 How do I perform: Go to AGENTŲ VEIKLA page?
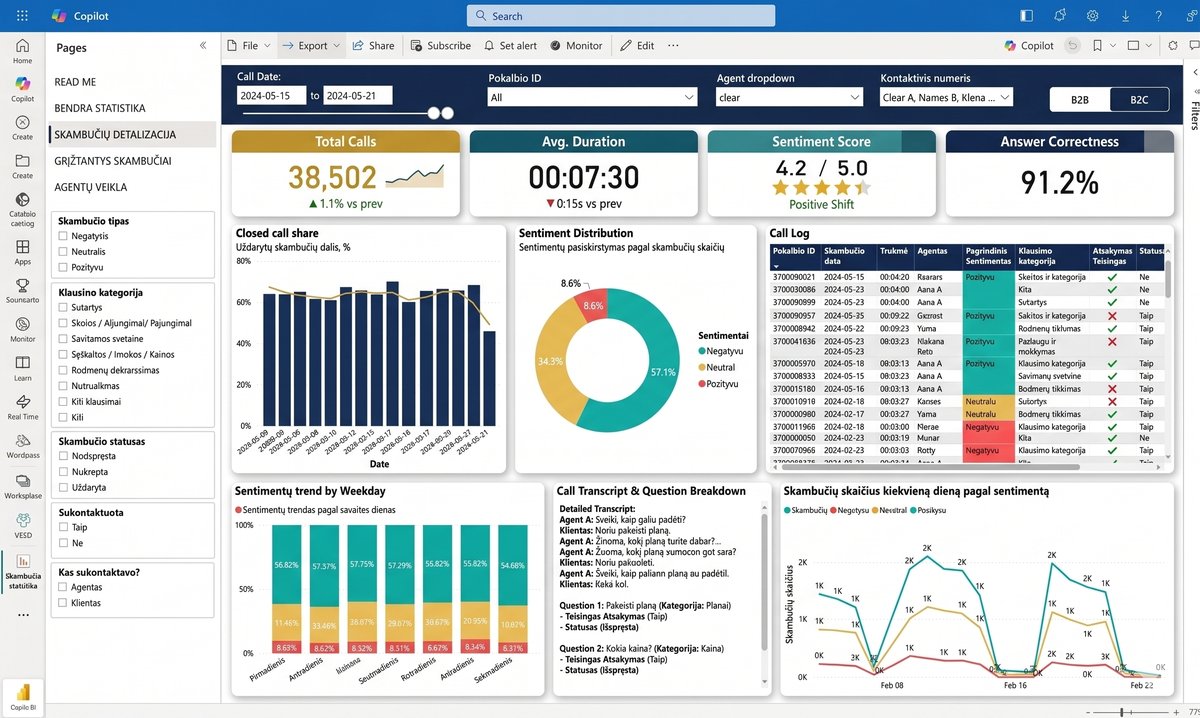91,187
